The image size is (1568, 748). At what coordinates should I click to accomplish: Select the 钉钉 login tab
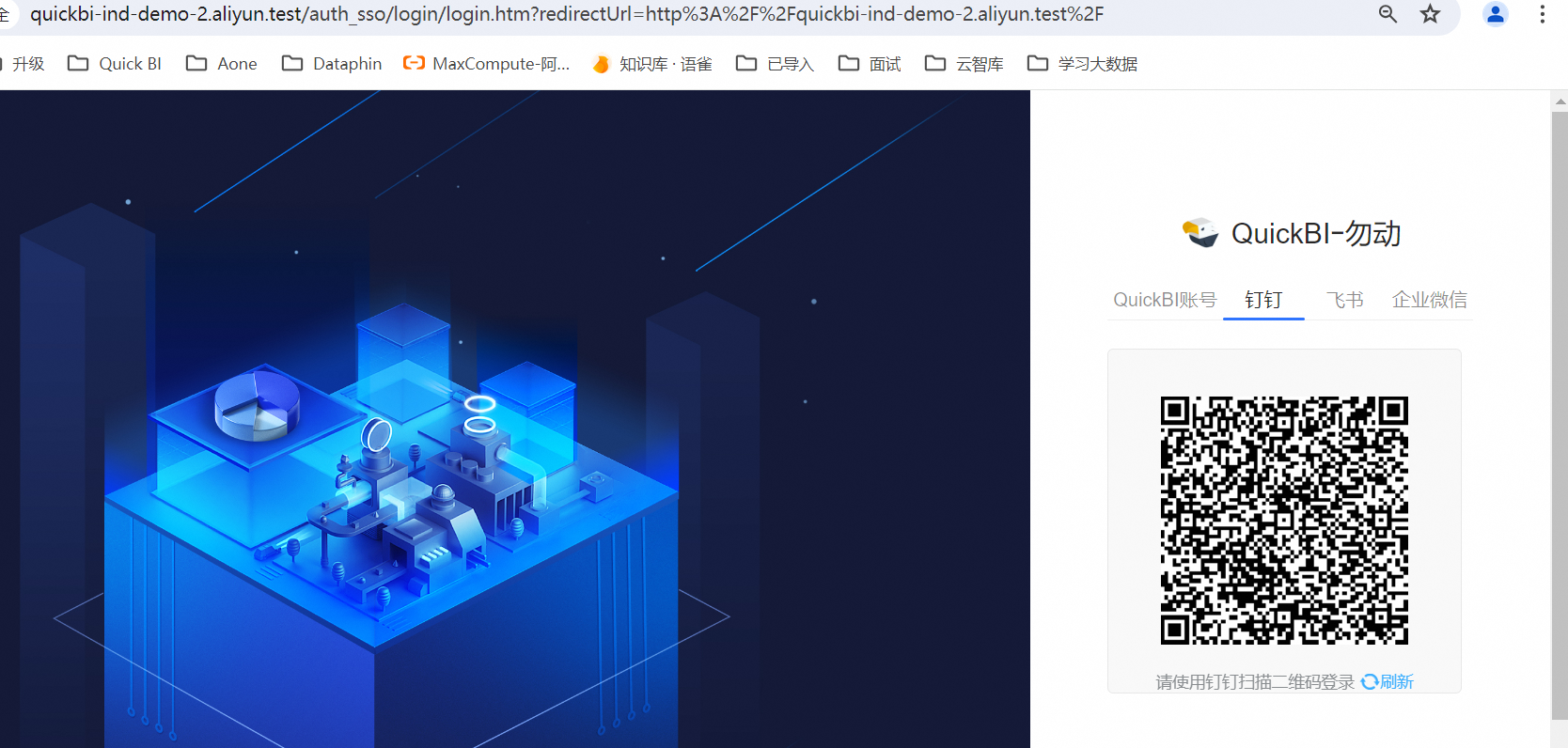coord(1263,300)
